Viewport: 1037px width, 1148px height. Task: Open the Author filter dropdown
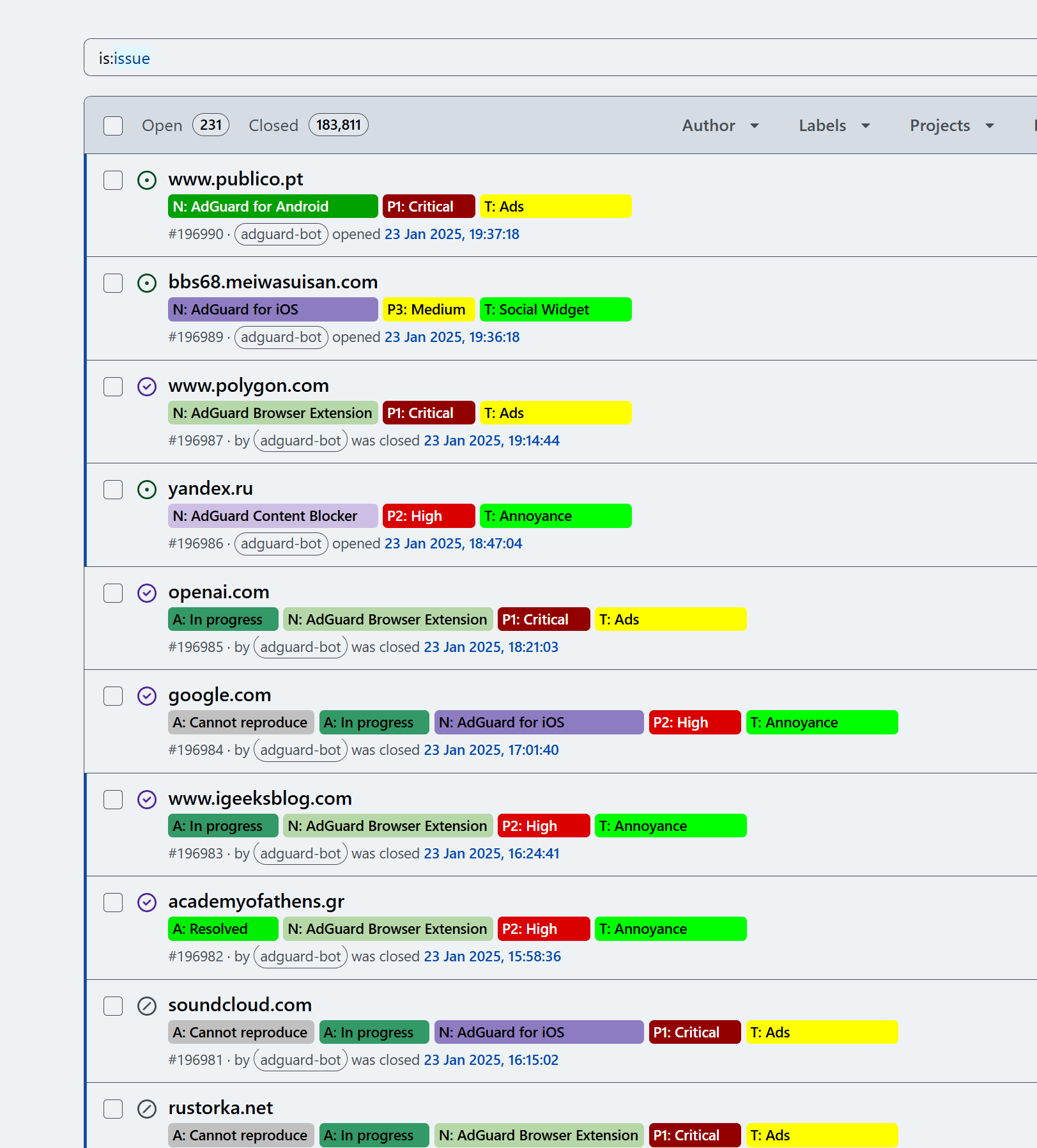pos(721,125)
